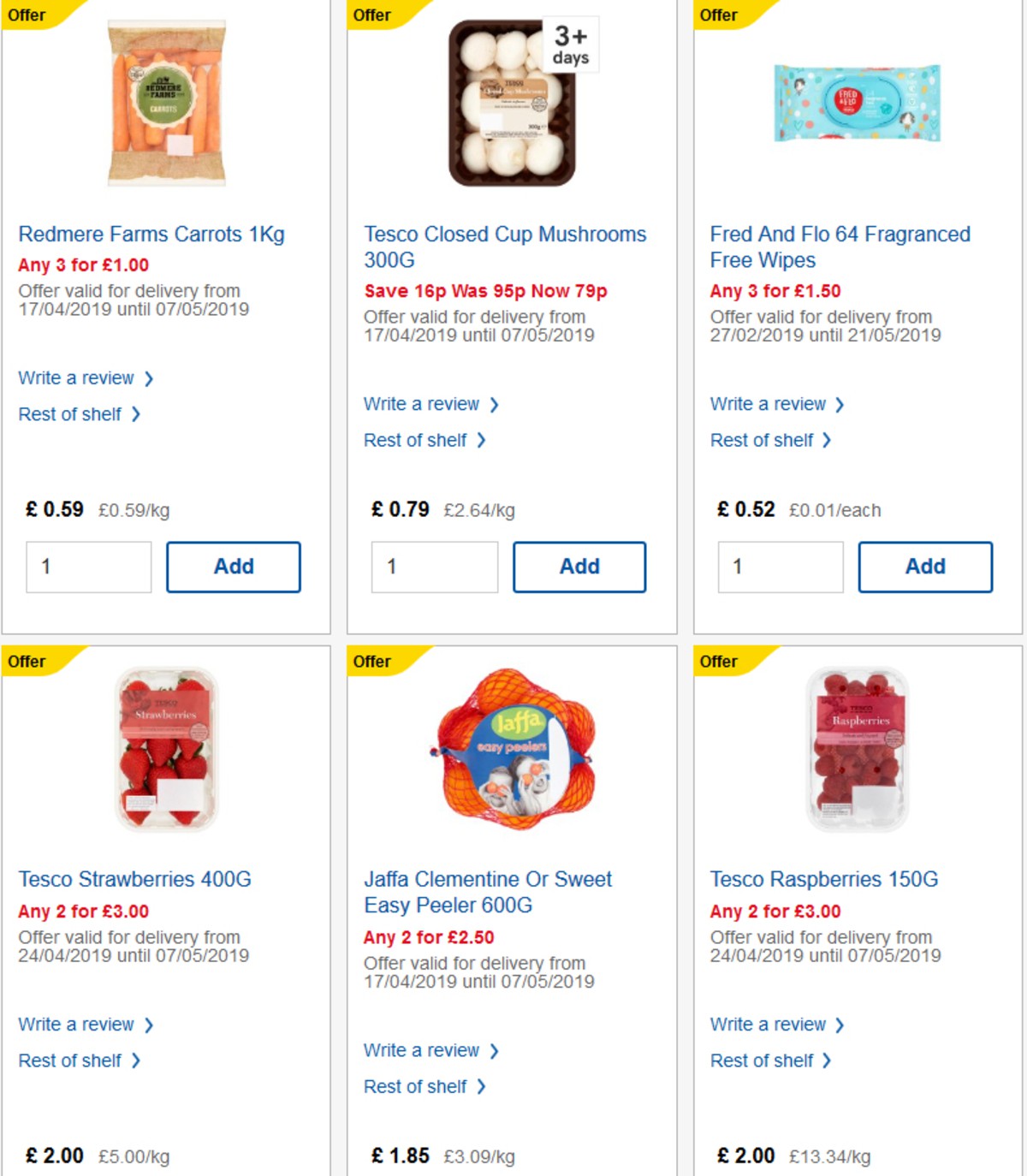Write a review for the mushrooms
This screenshot has width=1027, height=1176.
(422, 403)
